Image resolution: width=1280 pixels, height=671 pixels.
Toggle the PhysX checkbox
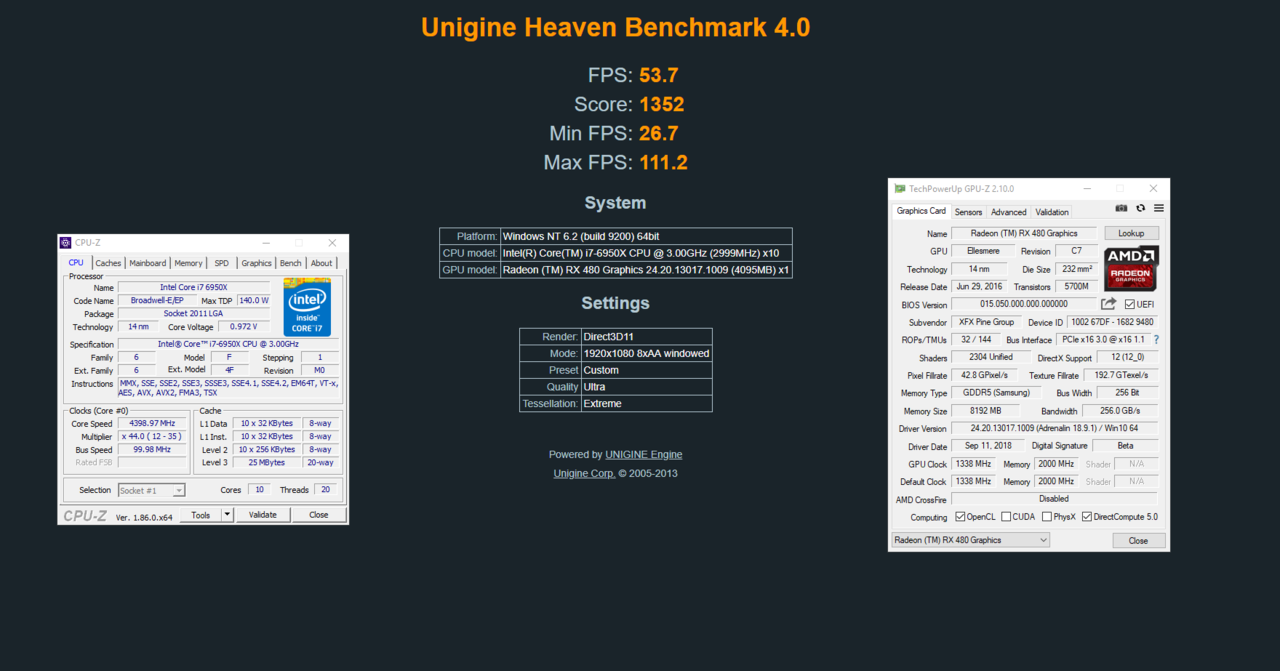[1047, 517]
